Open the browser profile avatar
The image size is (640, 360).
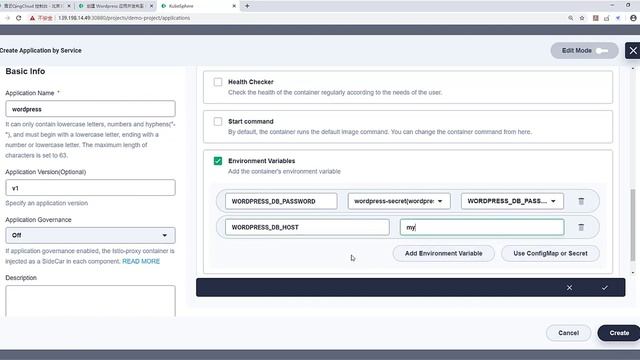point(633,18)
